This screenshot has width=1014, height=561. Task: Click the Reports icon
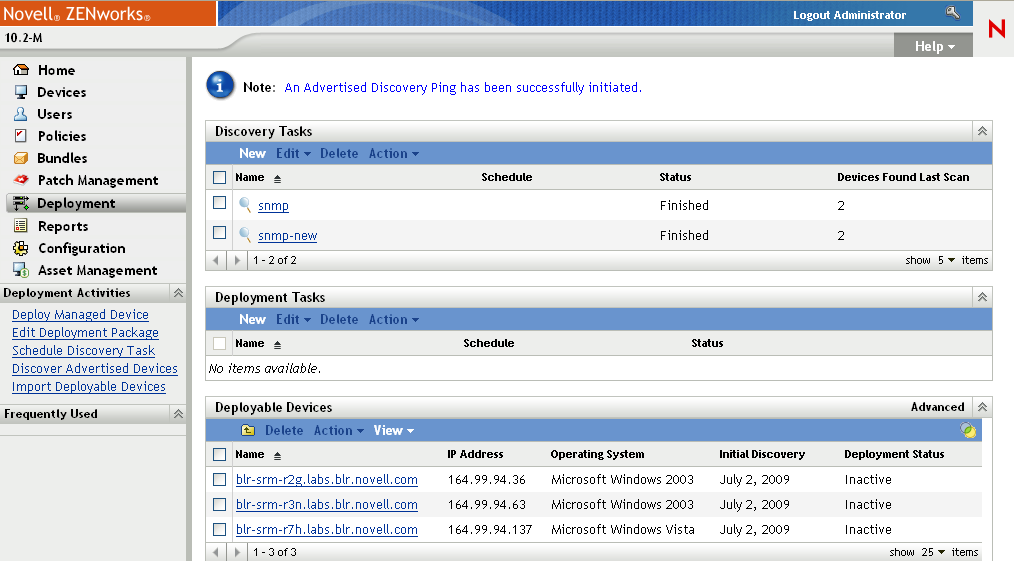tap(21, 226)
